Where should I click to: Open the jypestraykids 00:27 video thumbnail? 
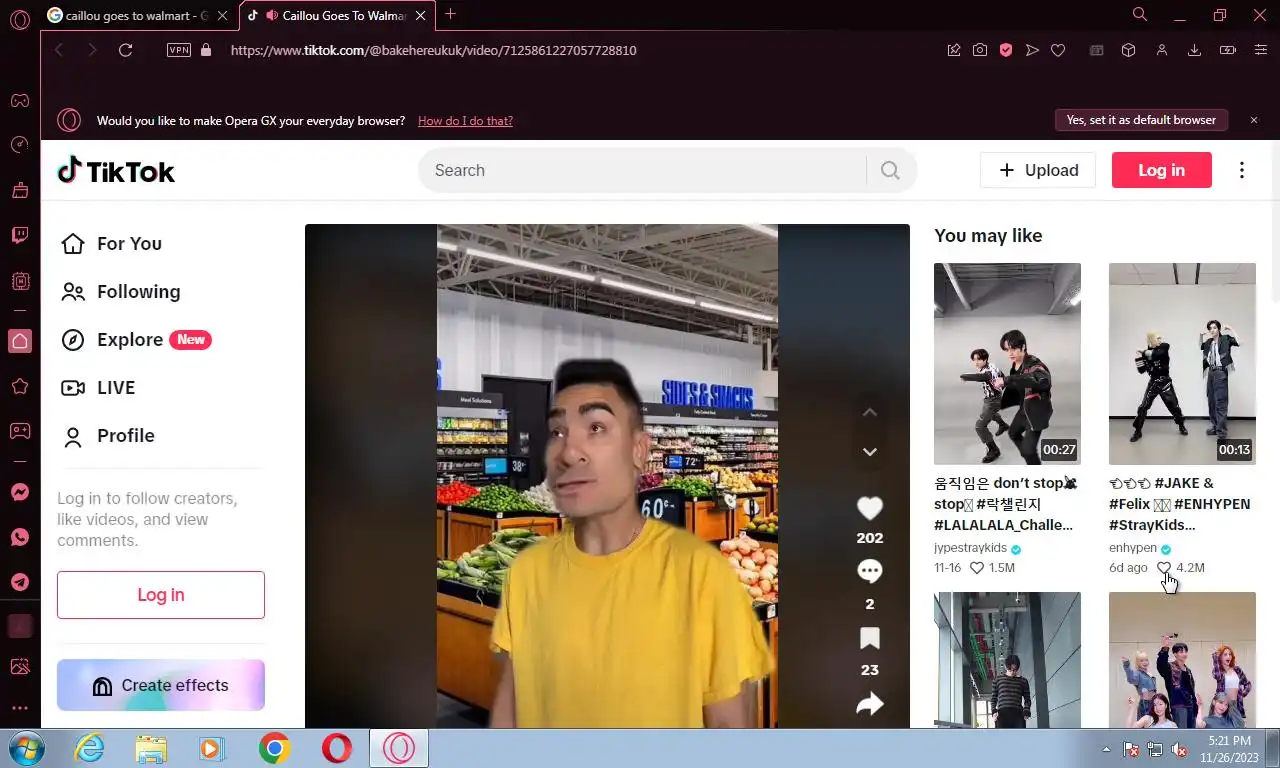pos(1007,363)
